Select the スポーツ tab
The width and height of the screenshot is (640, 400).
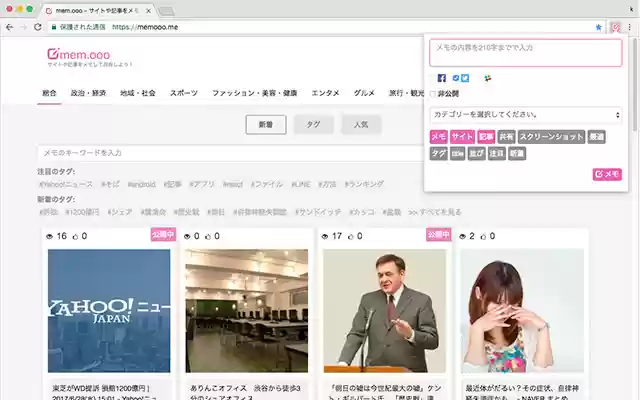click(184, 93)
